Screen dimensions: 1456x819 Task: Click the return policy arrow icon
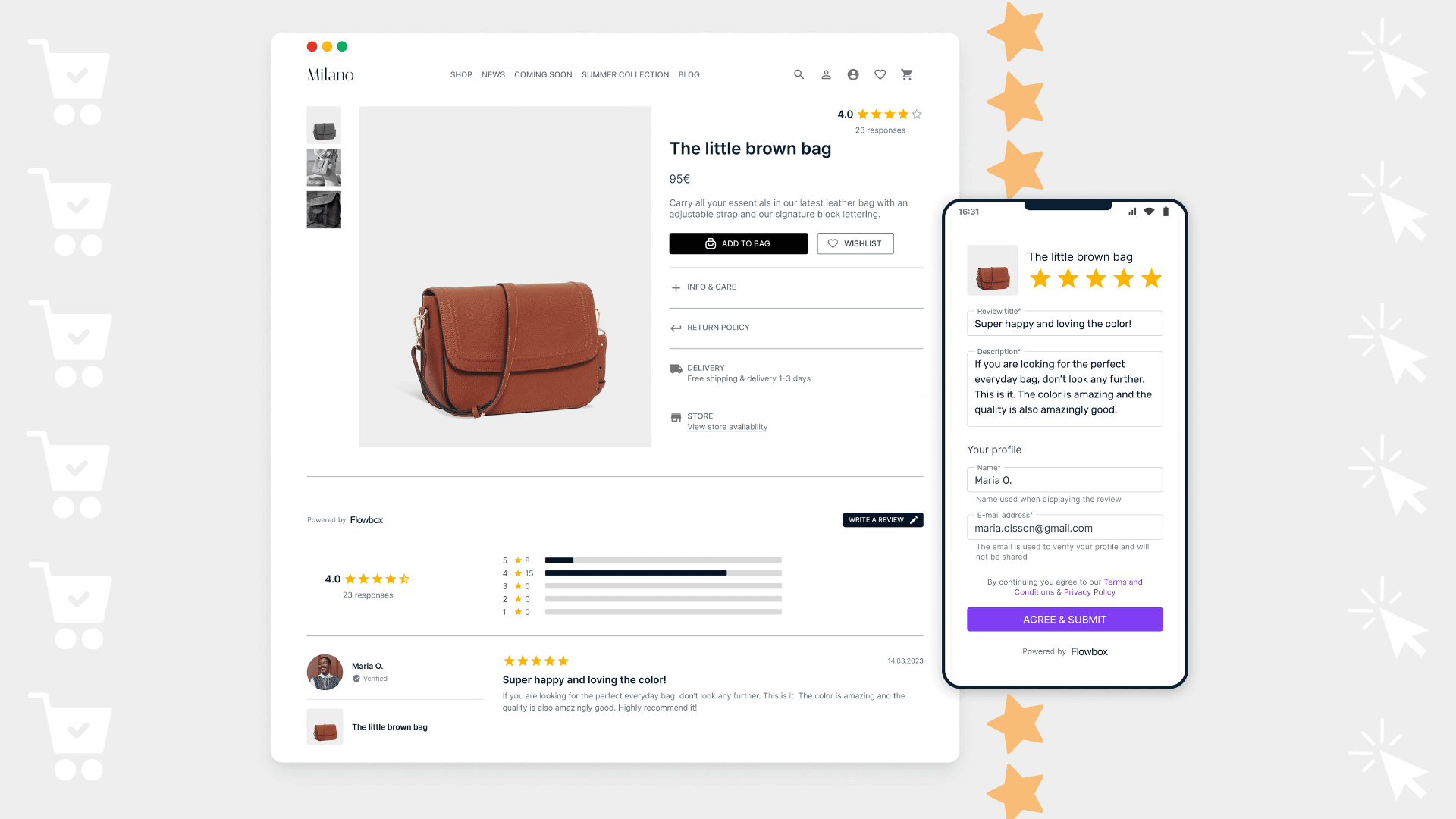[674, 327]
